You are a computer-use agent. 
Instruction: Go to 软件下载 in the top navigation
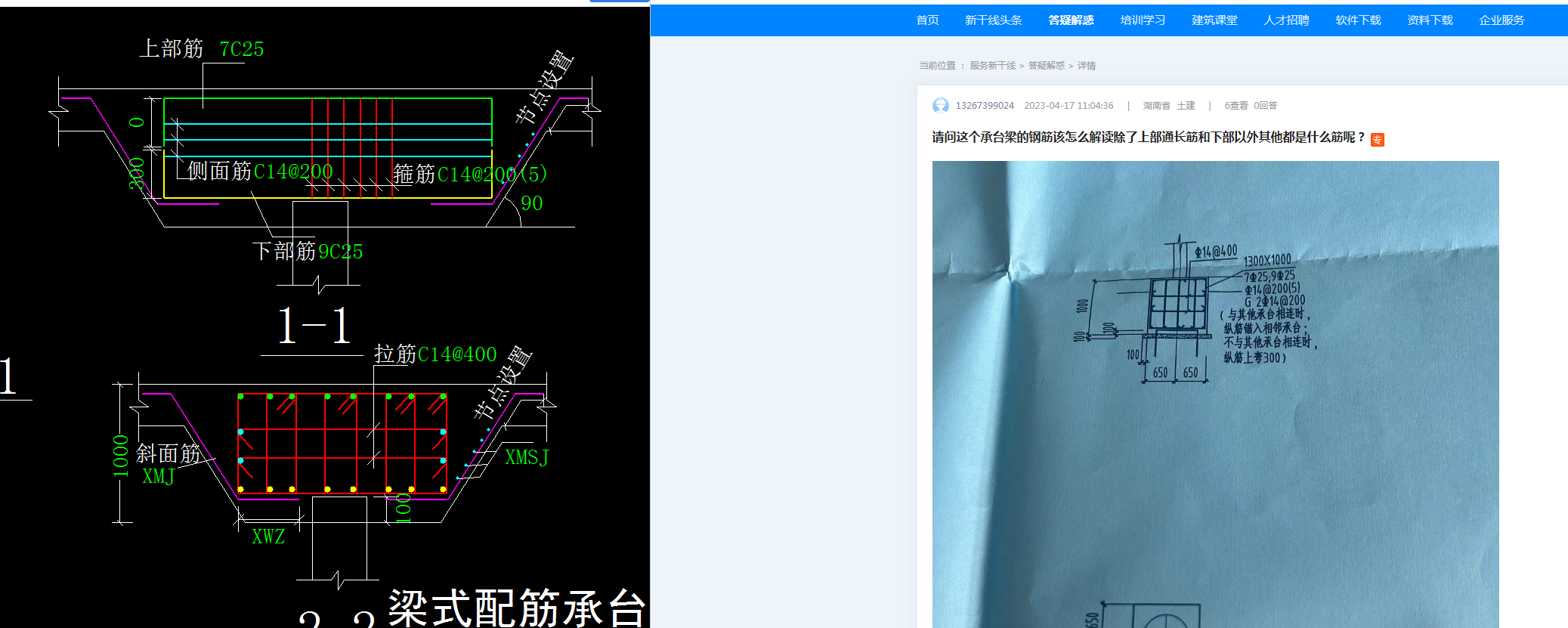point(1358,20)
